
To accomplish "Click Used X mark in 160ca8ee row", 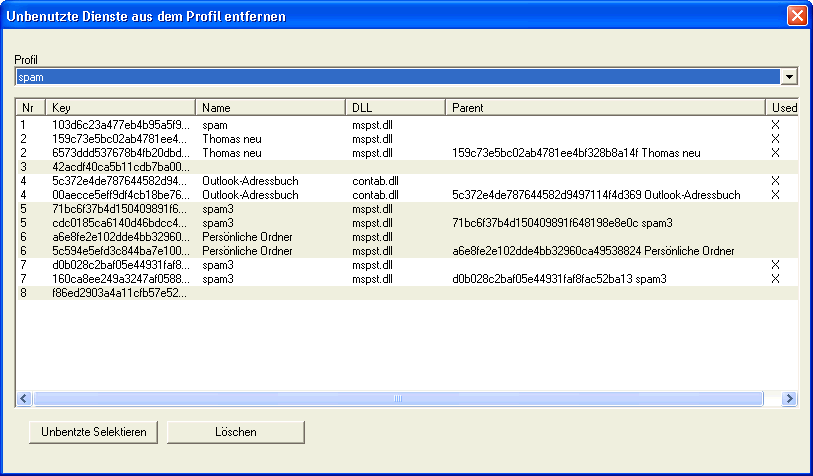I will [x=775, y=278].
